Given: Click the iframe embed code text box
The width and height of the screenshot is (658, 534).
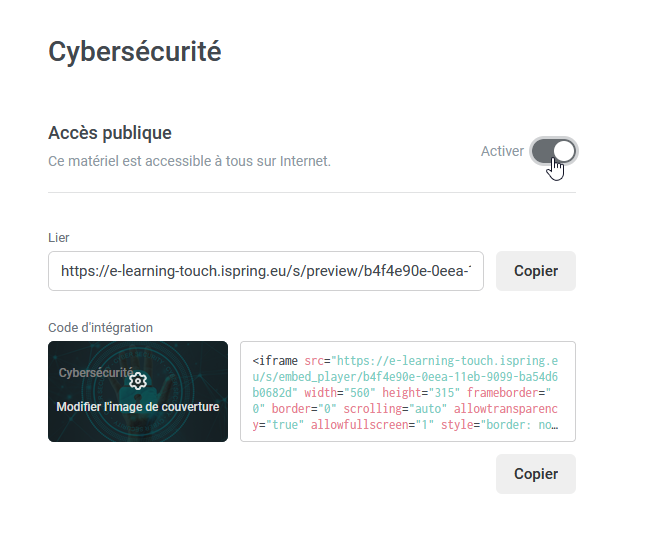Looking at the screenshot, I should 408,391.
